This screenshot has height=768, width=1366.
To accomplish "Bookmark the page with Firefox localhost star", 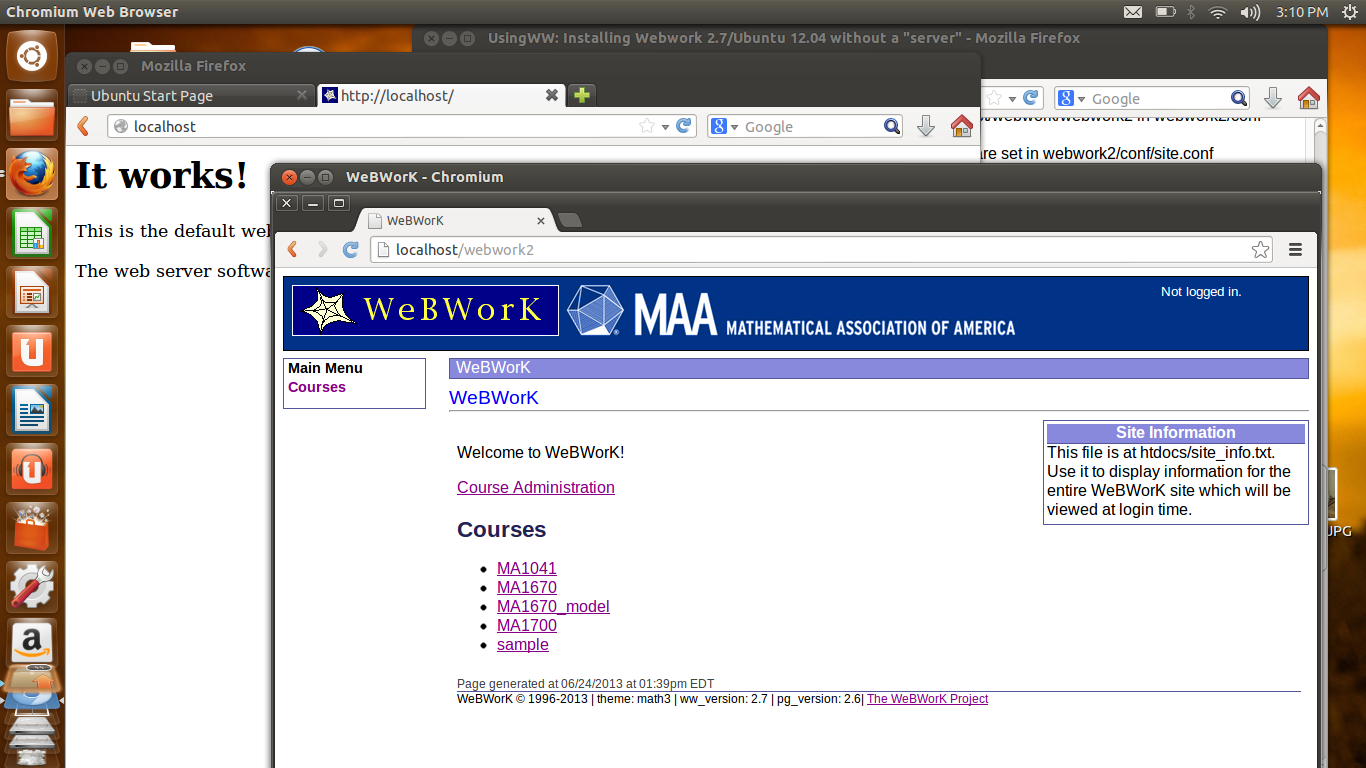I will [646, 127].
